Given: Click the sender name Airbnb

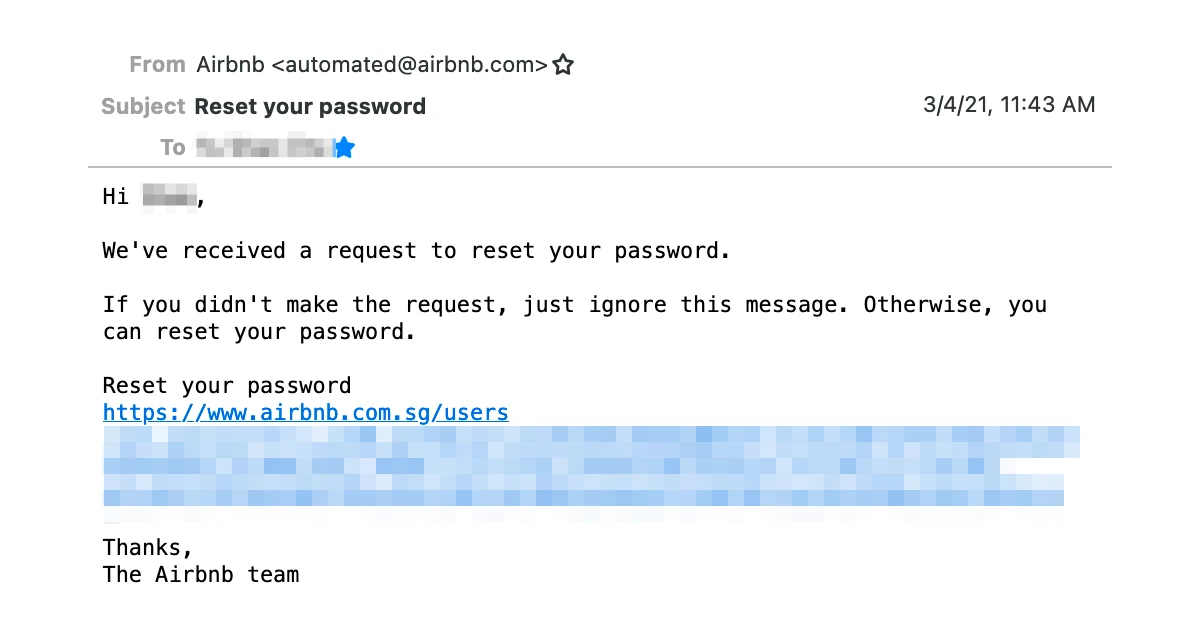Looking at the screenshot, I should [230, 65].
